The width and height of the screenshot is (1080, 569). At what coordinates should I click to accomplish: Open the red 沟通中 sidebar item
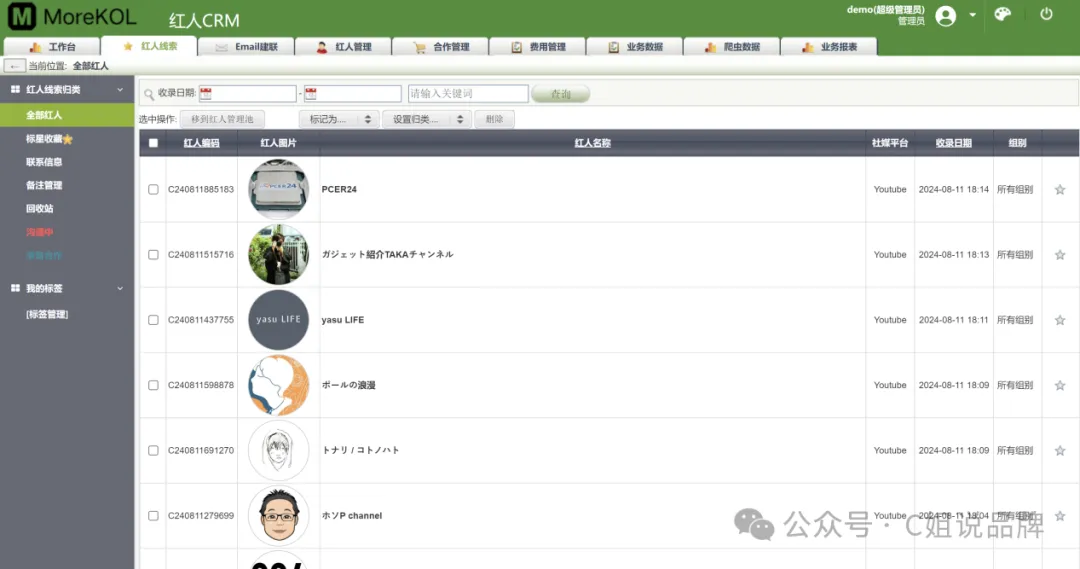39,232
